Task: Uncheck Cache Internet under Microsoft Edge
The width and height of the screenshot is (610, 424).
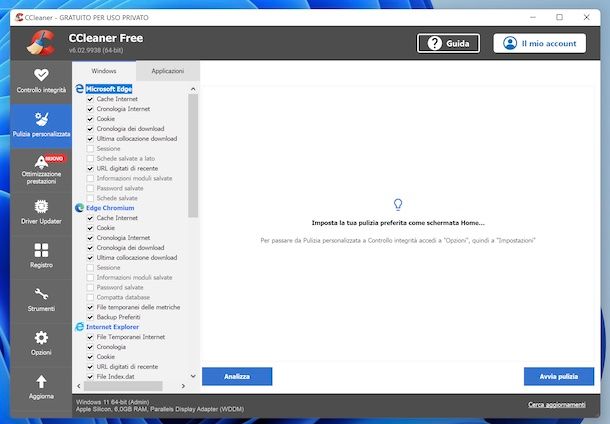Action: click(90, 99)
